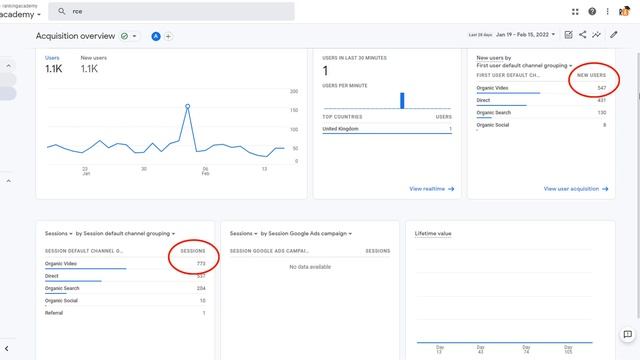Open the three-dot more options menu
The image size is (640, 360).
coord(607,11)
